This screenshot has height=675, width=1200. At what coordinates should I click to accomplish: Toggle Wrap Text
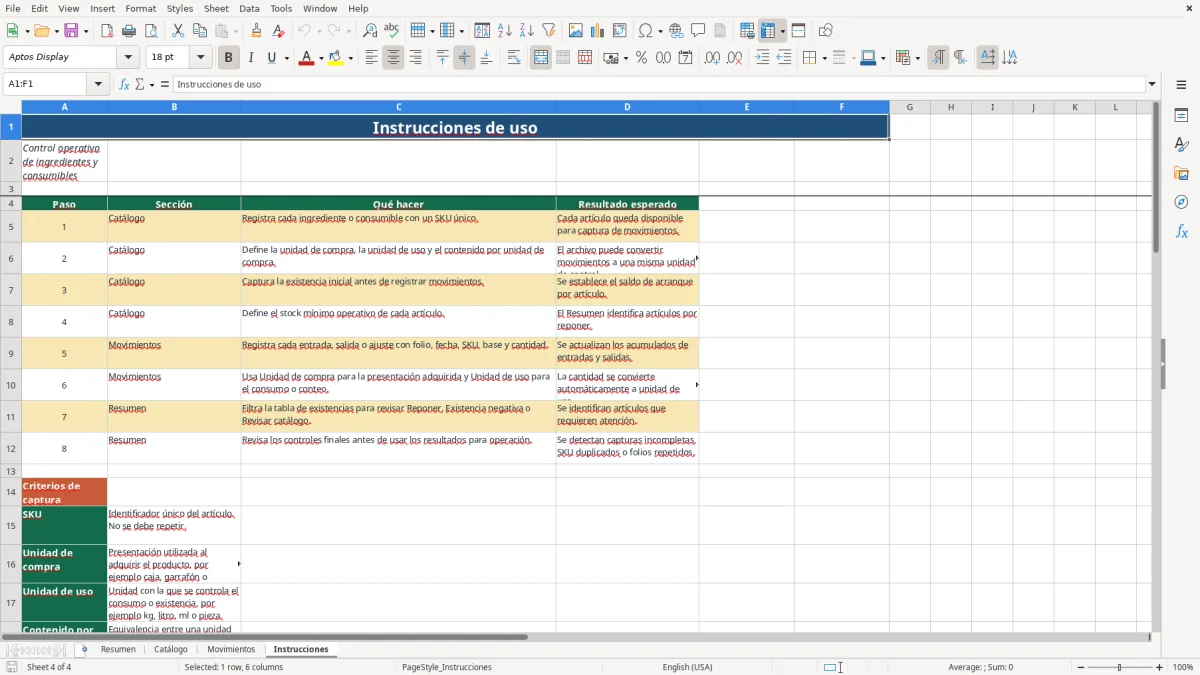tap(514, 58)
